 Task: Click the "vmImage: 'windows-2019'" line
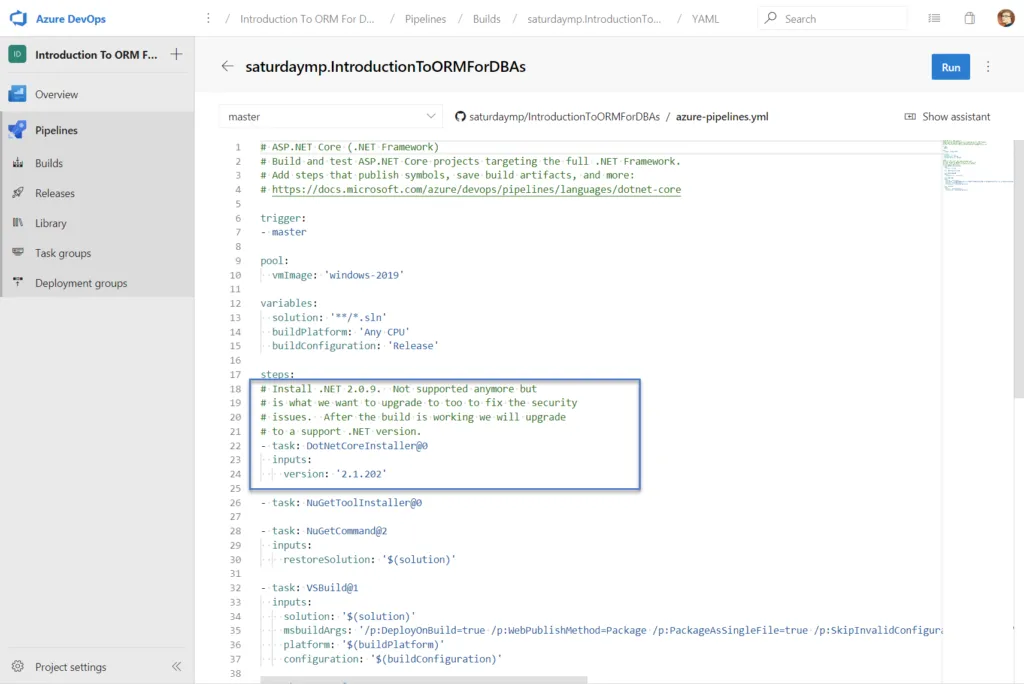coord(338,275)
